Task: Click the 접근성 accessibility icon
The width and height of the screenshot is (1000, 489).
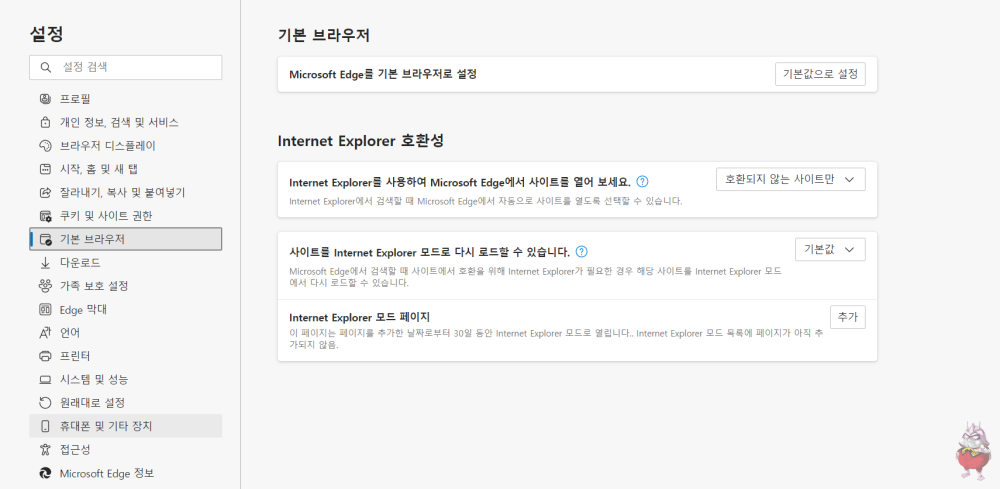Action: [45, 449]
